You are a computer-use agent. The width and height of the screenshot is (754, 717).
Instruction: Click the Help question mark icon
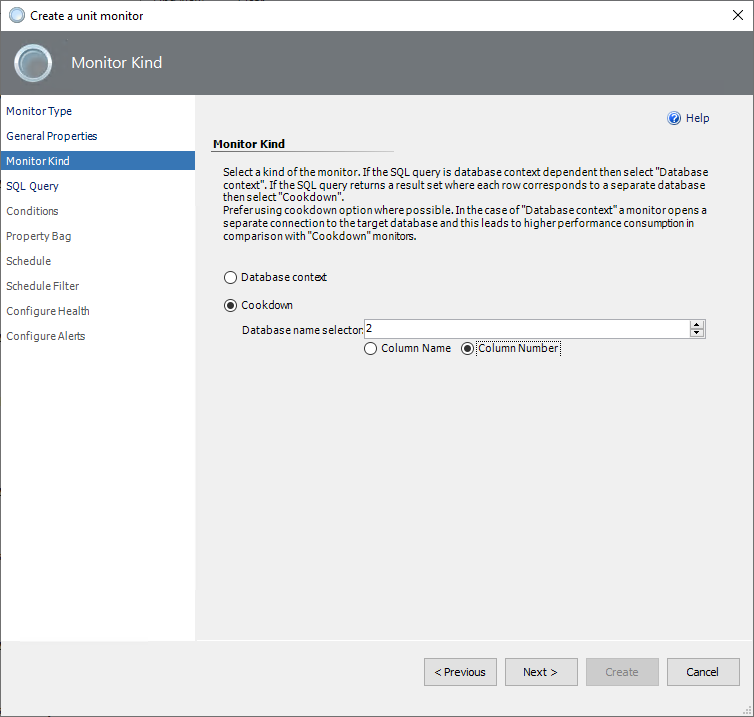(x=674, y=118)
